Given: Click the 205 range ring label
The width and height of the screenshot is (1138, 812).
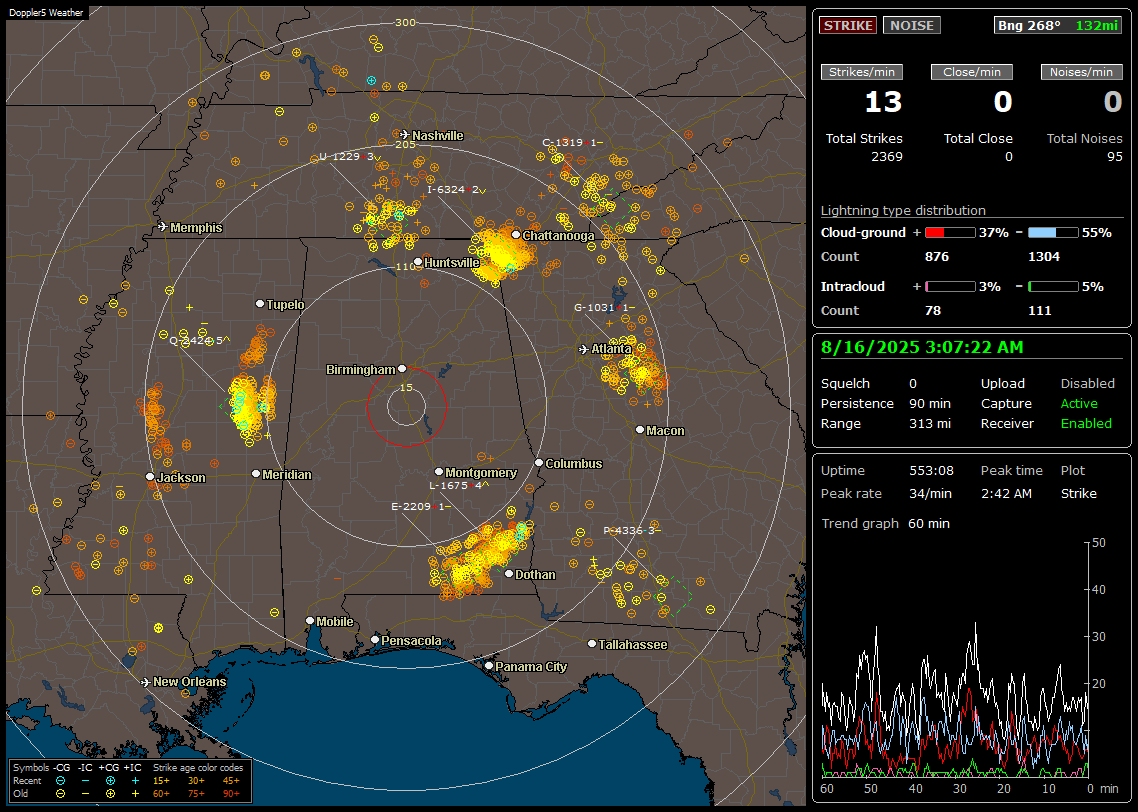Looking at the screenshot, I should coord(405,144).
